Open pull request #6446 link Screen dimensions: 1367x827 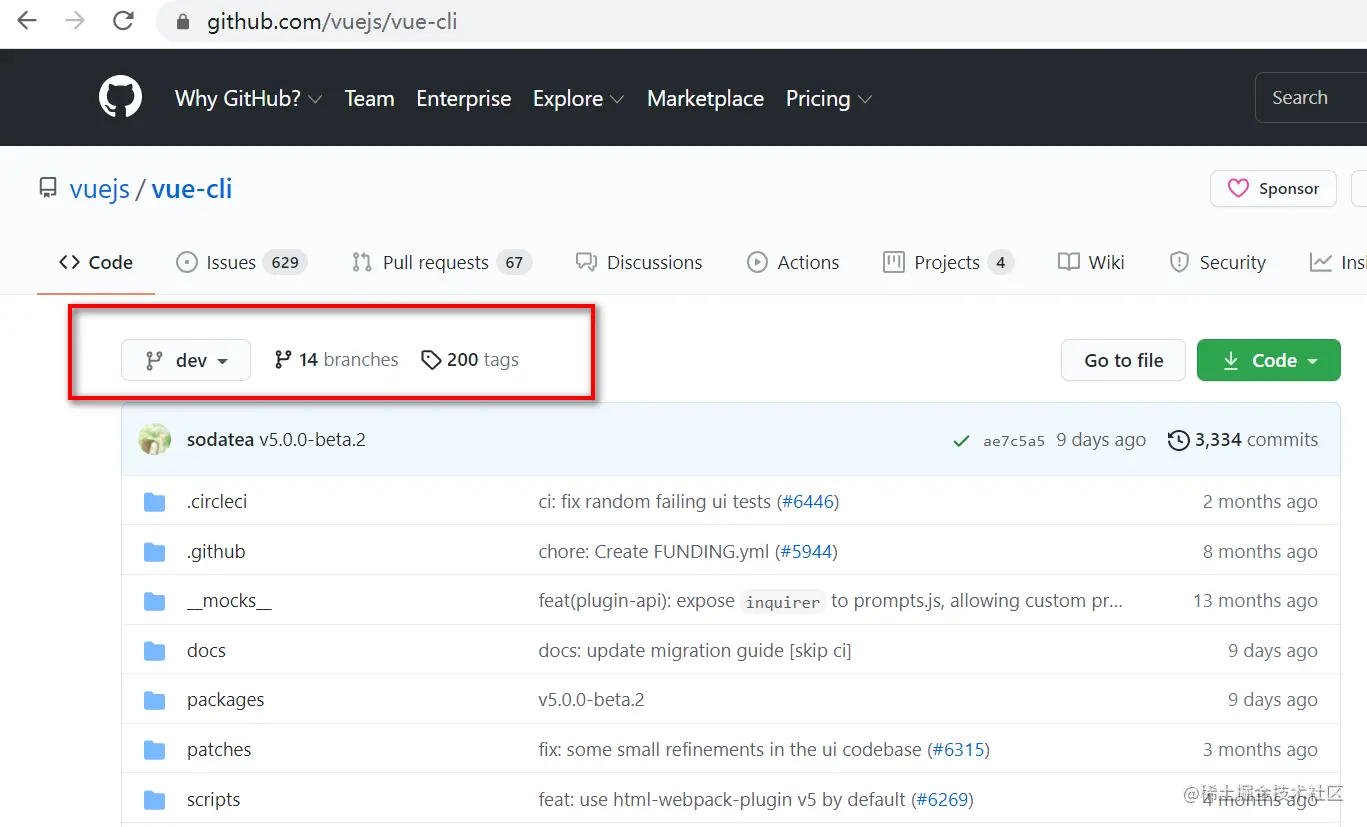[808, 502]
